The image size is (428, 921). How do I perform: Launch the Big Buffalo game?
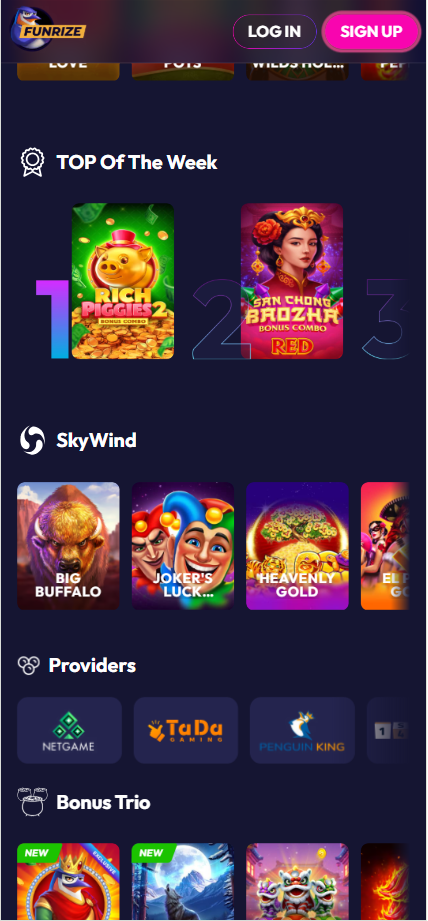(68, 546)
